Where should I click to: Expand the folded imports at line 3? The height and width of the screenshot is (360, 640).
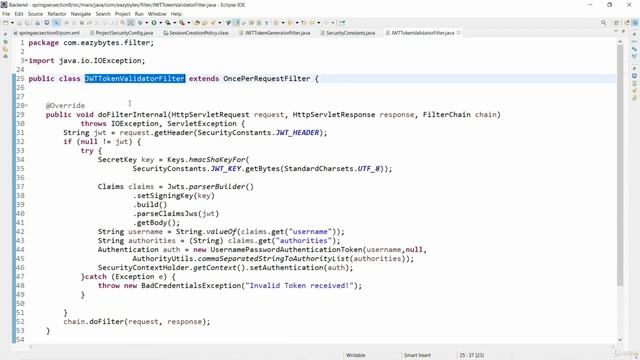tap(26, 60)
